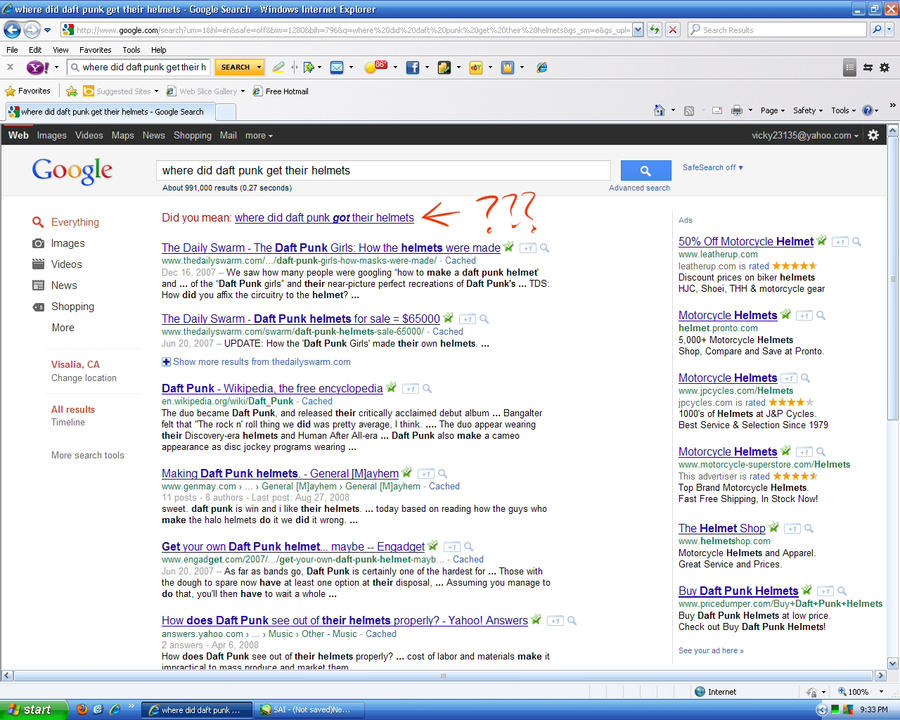
Task: Select 'Videos' in the left sidebar
Action: 67,264
